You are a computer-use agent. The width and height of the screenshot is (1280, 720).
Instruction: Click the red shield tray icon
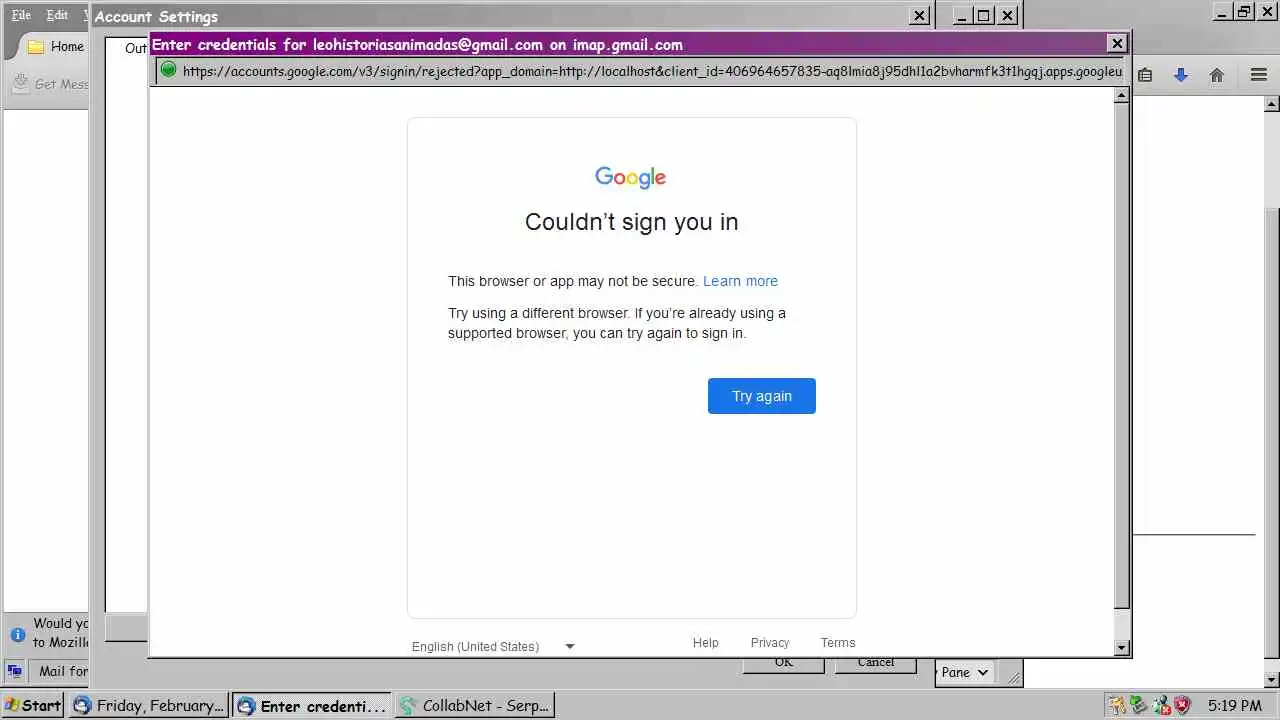click(1182, 705)
